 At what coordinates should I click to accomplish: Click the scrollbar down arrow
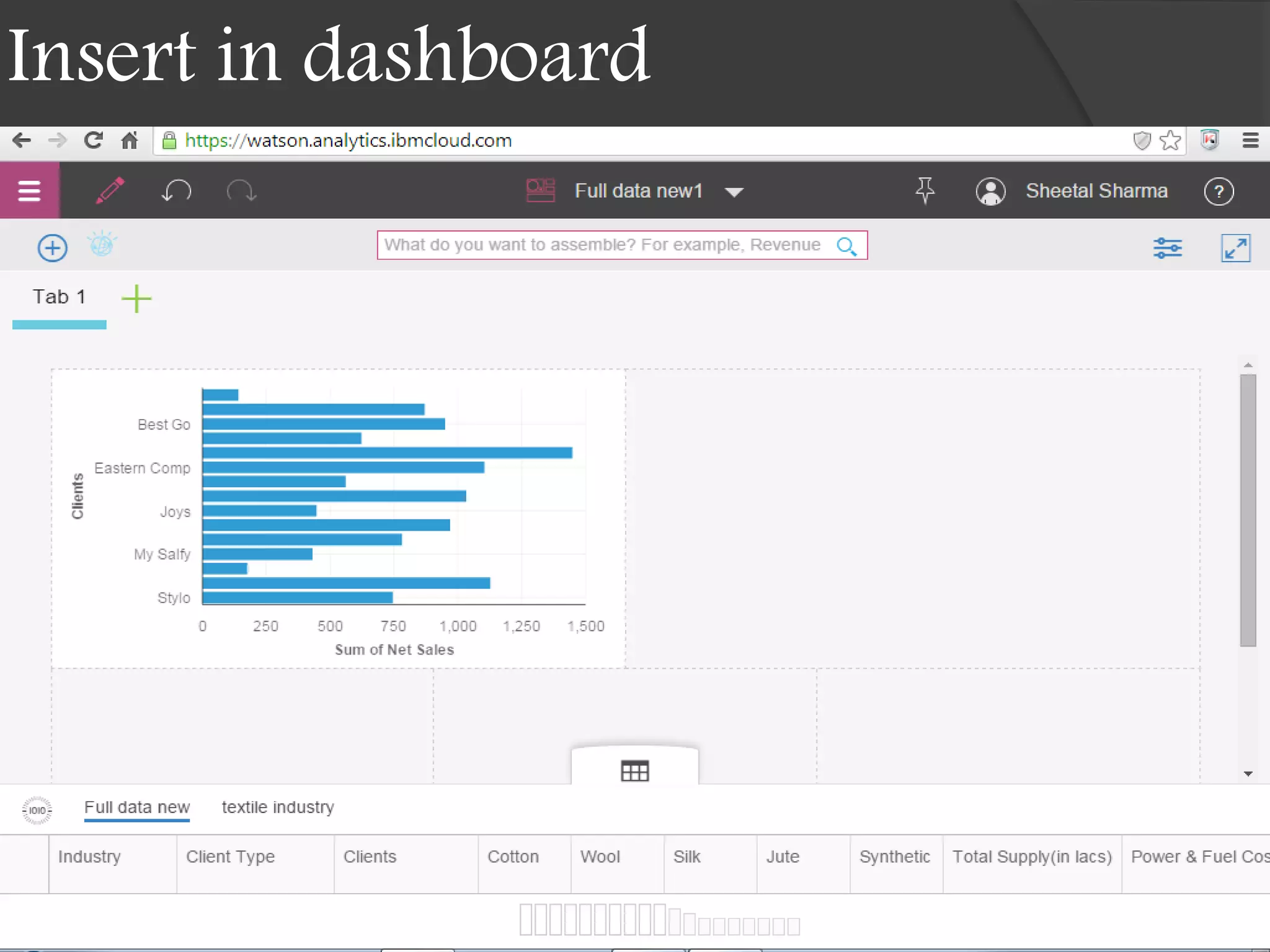coord(1248,774)
